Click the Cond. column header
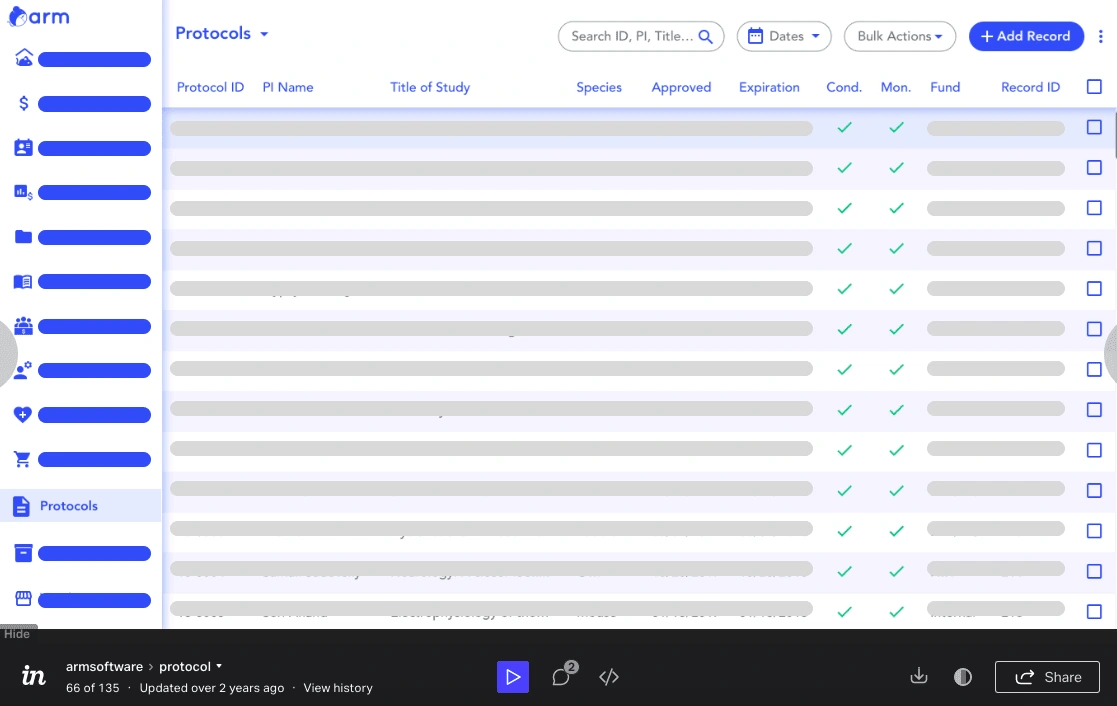This screenshot has height=706, width=1117. [844, 87]
